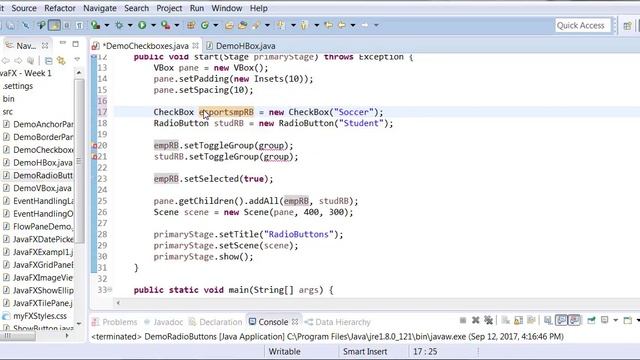Switch to the Data Hierarchy tab

(342, 322)
